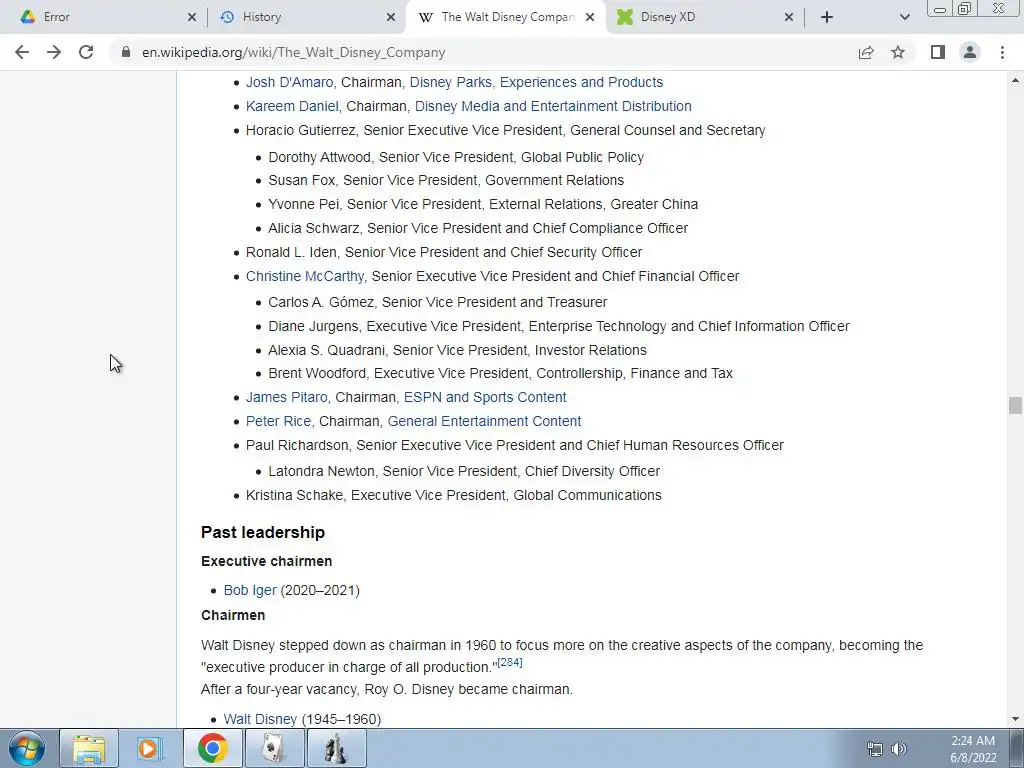Screen dimensions: 1024x768
Task: Reload the Wikipedia page
Action: tap(86, 52)
